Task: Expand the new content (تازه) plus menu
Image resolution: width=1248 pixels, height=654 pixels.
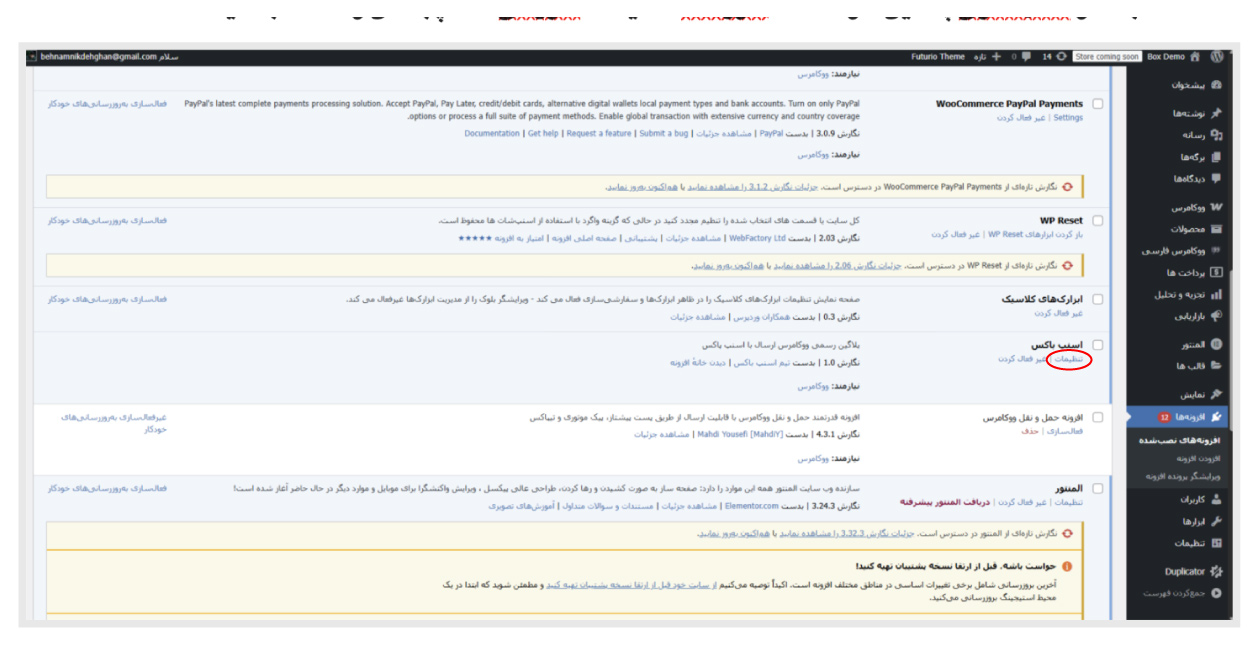Action: (x=995, y=57)
